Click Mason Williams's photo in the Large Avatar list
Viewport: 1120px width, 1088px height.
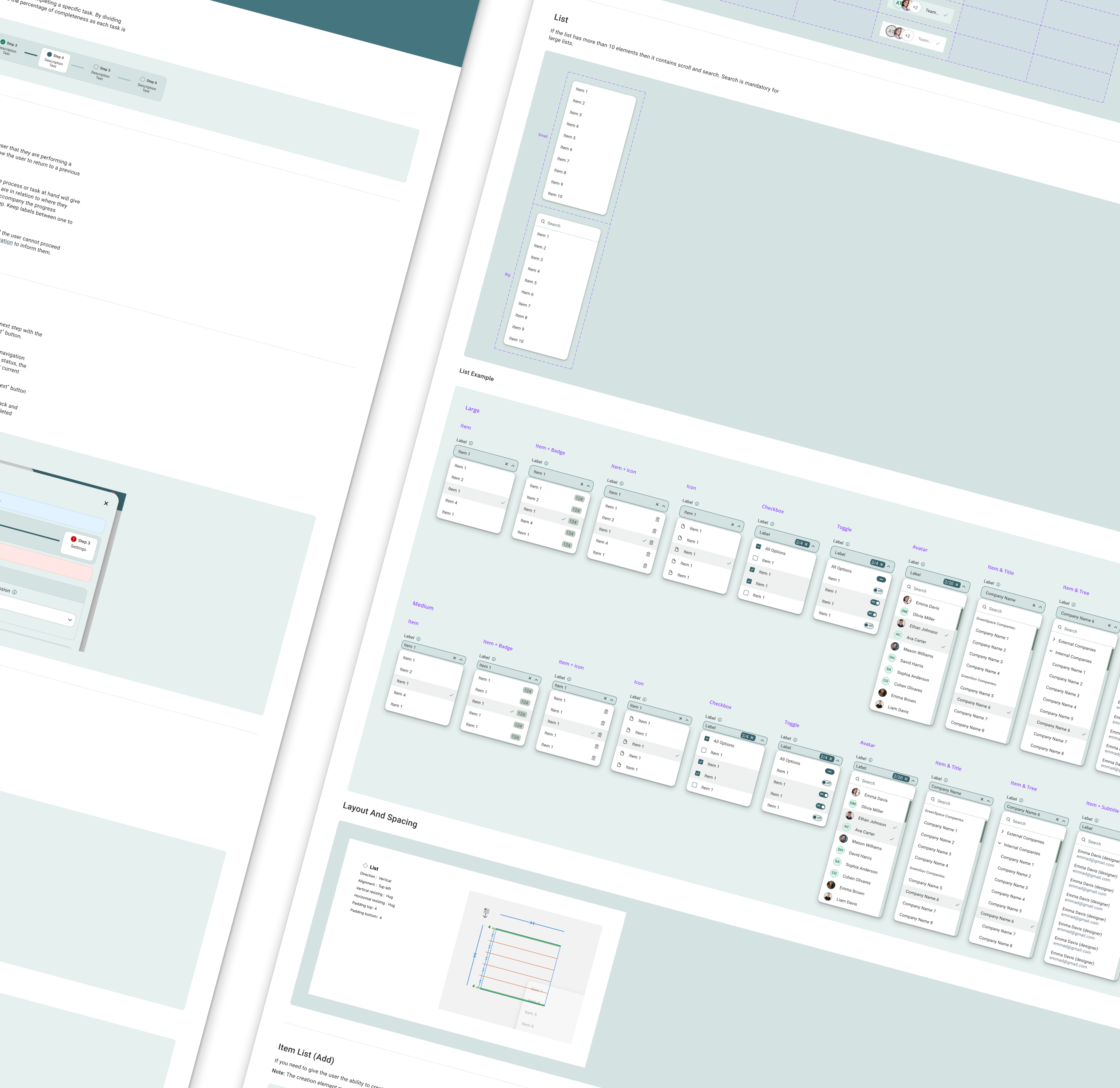895,646
